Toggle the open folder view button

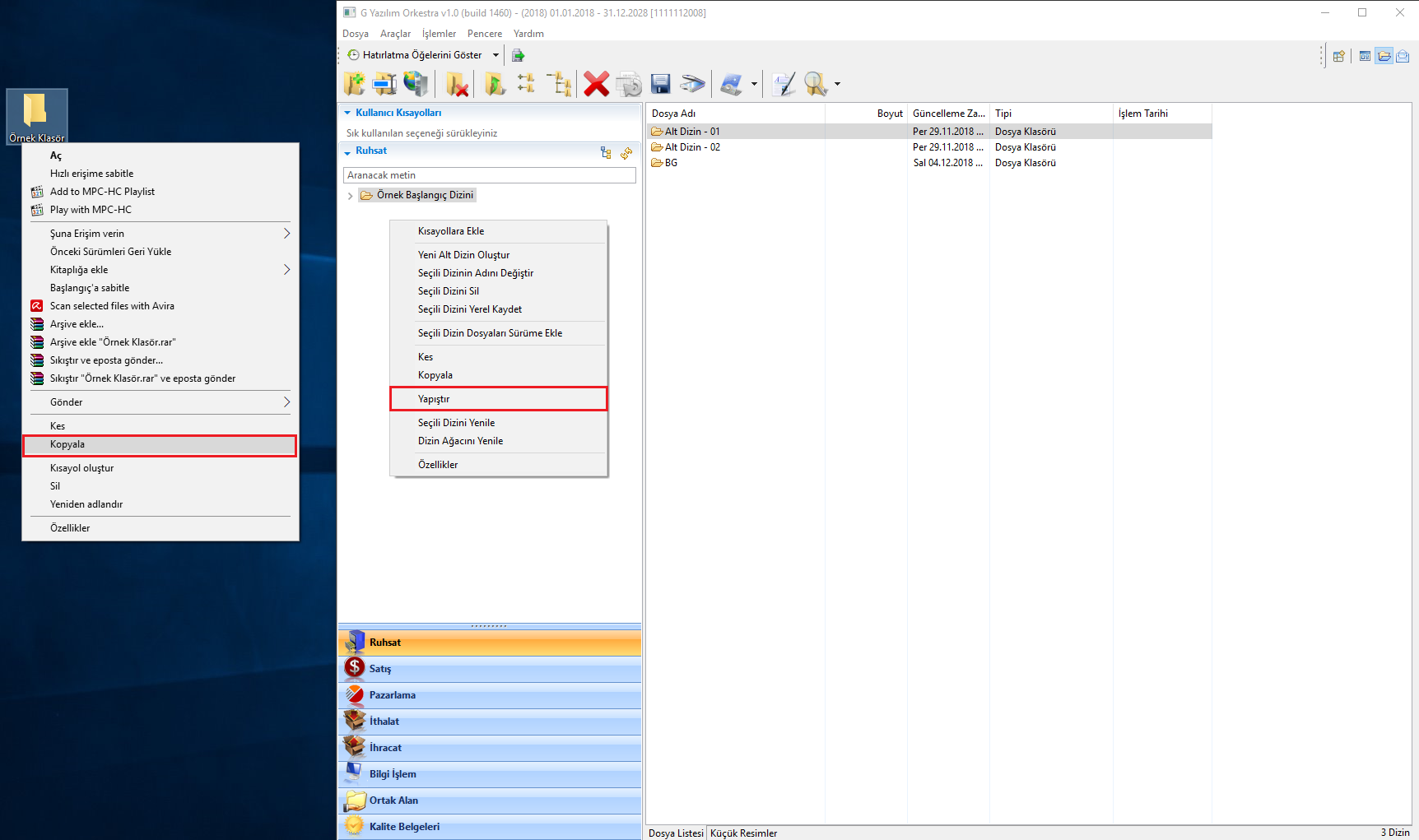tap(1384, 56)
